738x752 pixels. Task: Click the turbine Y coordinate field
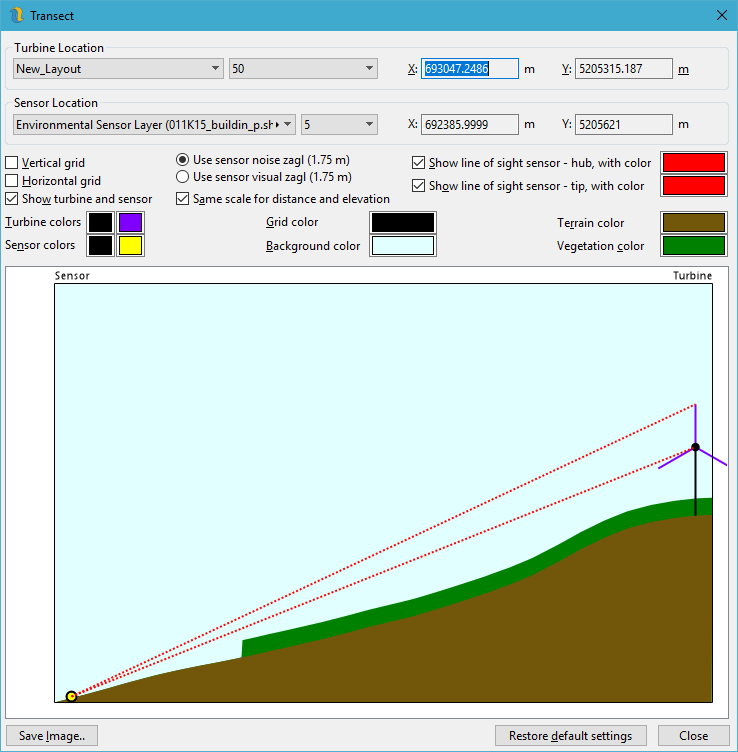[x=624, y=69]
